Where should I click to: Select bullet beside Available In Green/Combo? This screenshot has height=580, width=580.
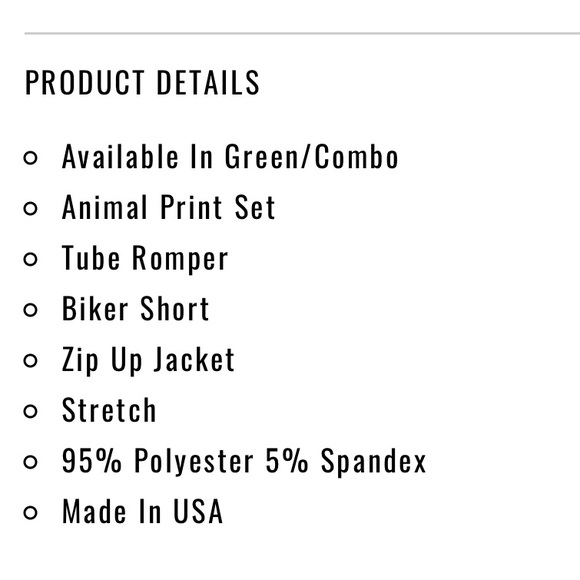(x=30, y=158)
